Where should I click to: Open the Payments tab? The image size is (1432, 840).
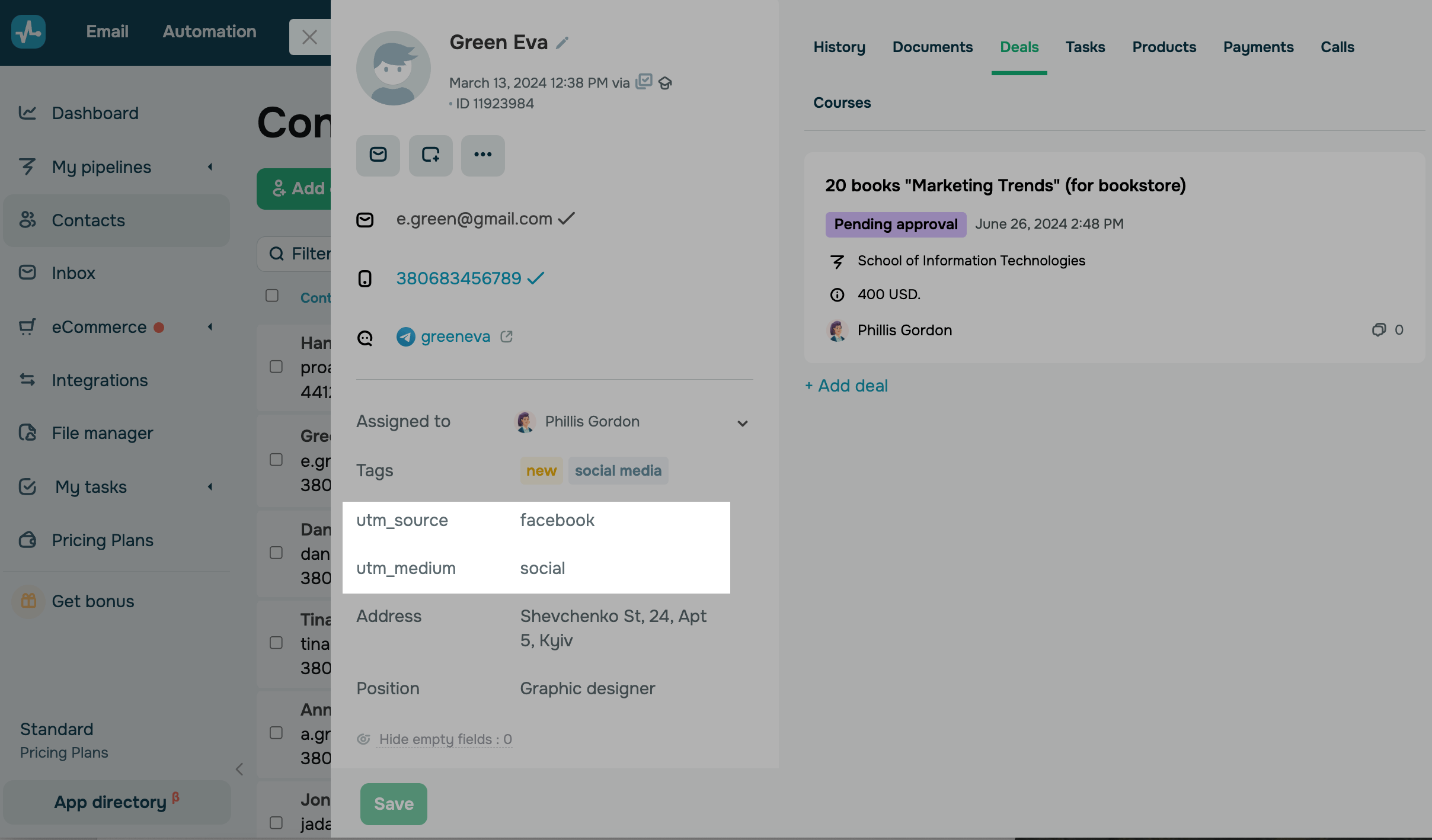[1258, 47]
